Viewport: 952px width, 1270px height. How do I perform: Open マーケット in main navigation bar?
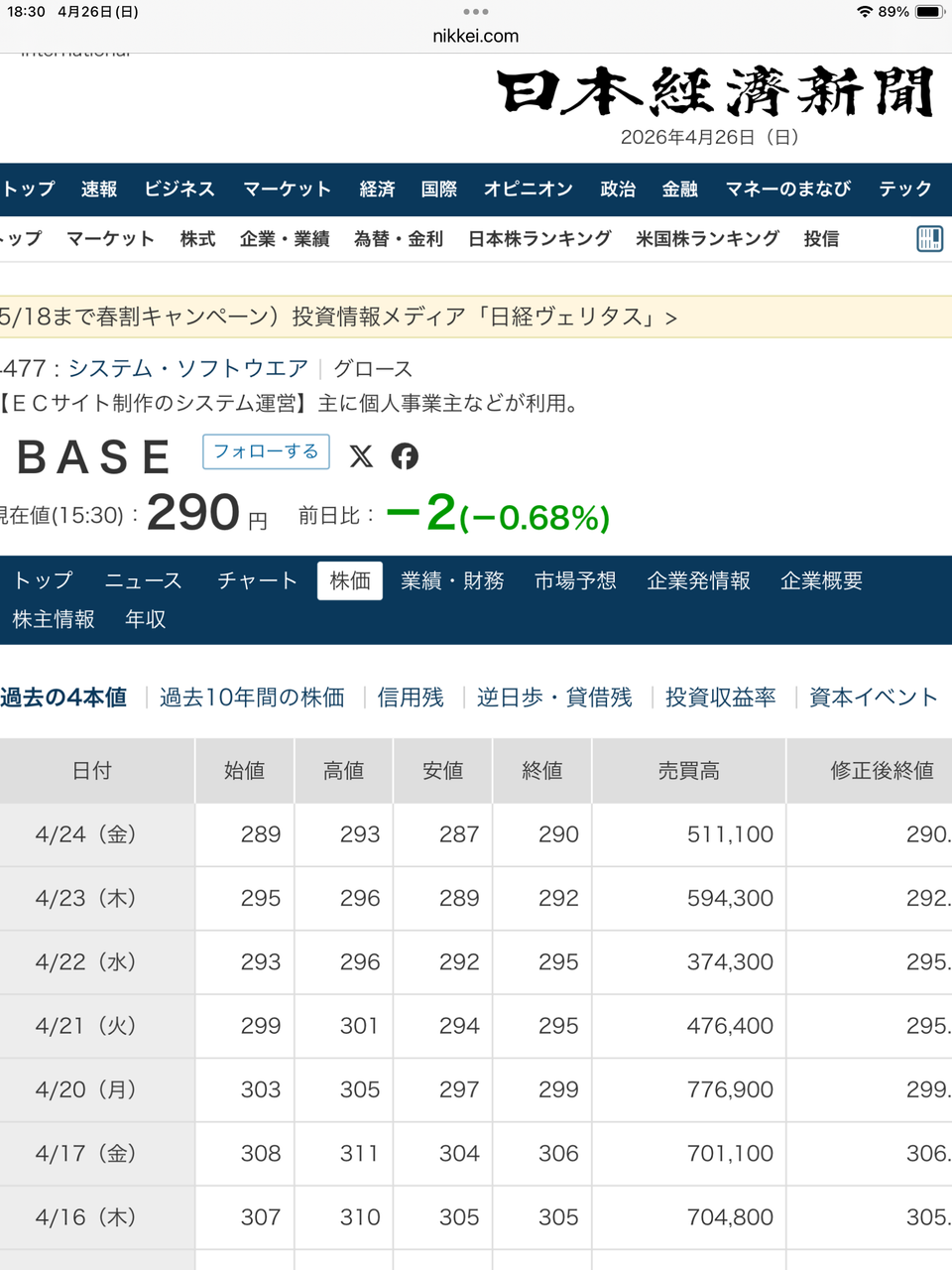[287, 189]
